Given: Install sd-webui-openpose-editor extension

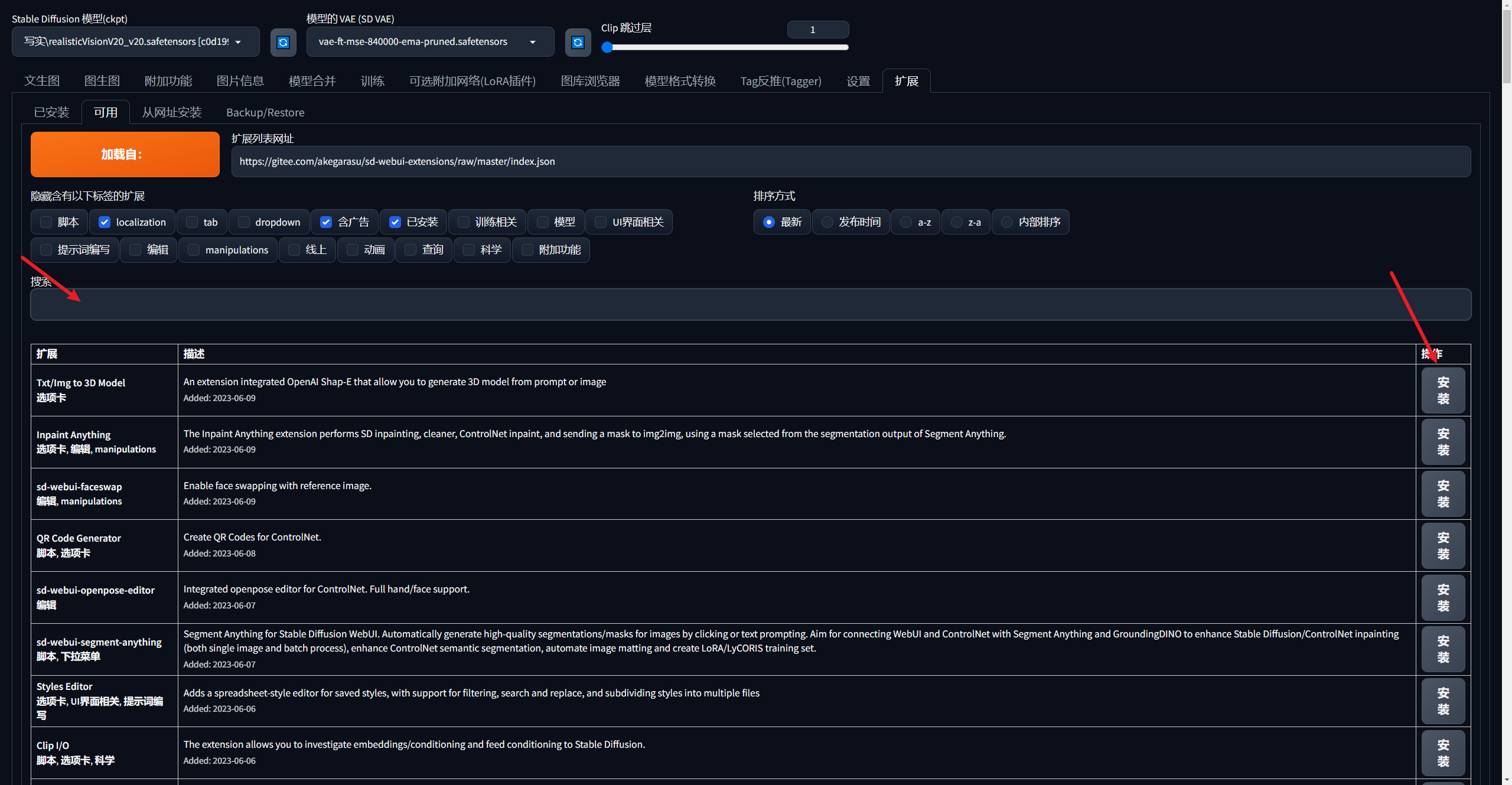Looking at the screenshot, I should coord(1442,597).
